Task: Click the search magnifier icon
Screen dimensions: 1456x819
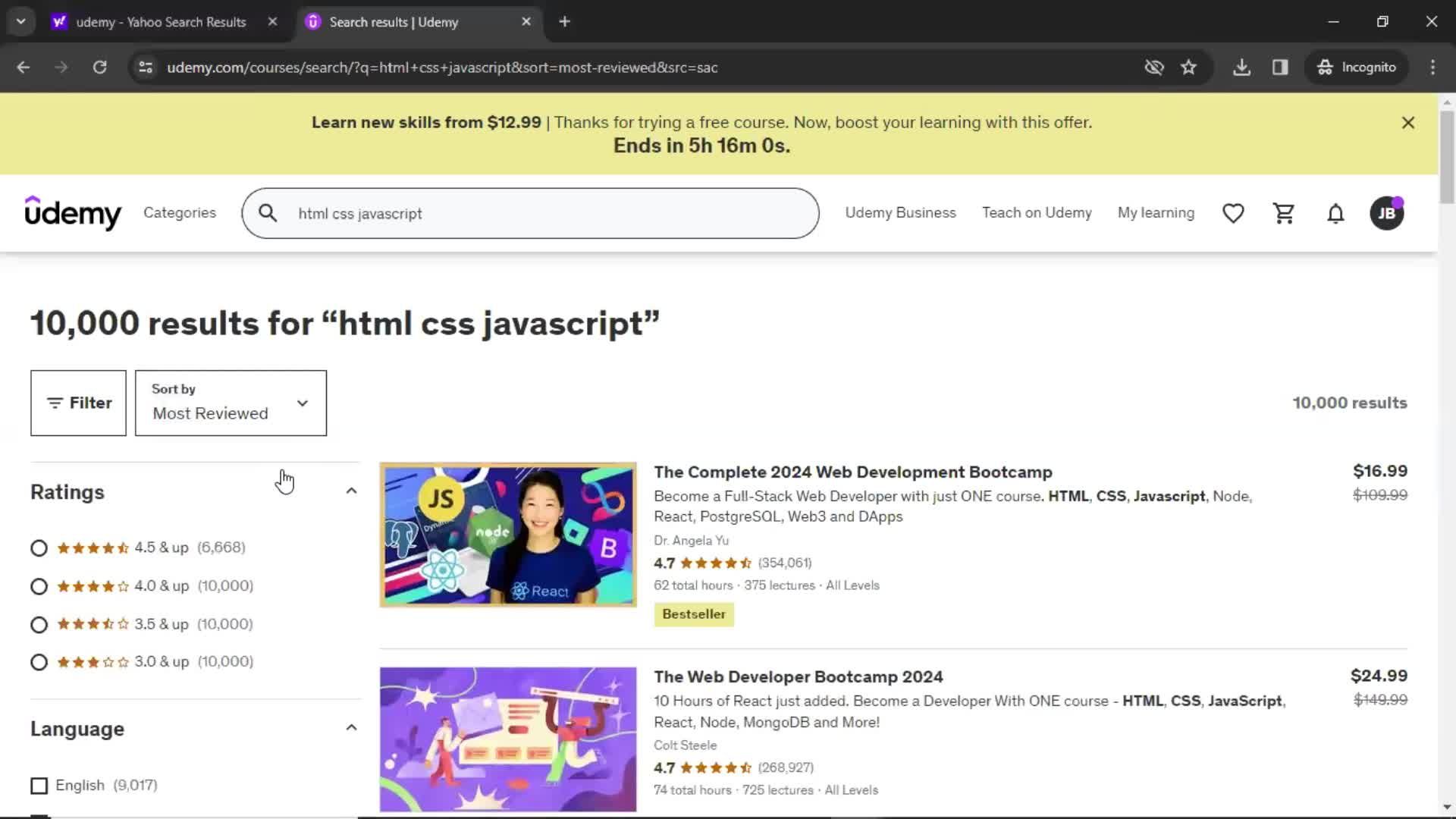Action: (268, 213)
